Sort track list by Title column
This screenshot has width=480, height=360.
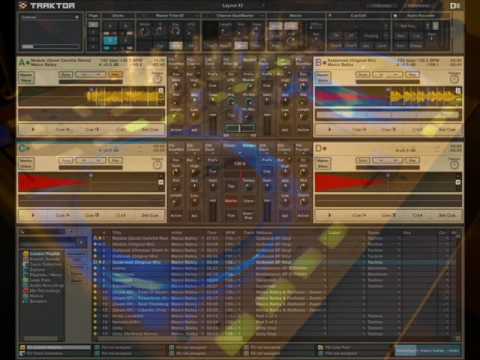117,233
